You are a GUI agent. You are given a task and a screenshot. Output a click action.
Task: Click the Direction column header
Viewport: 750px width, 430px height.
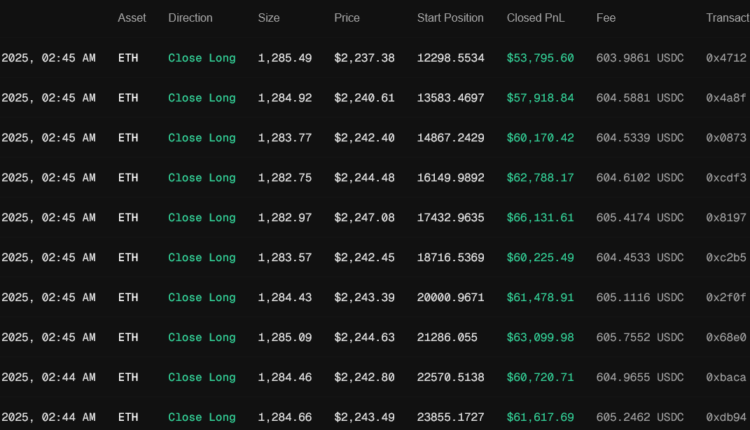click(190, 18)
